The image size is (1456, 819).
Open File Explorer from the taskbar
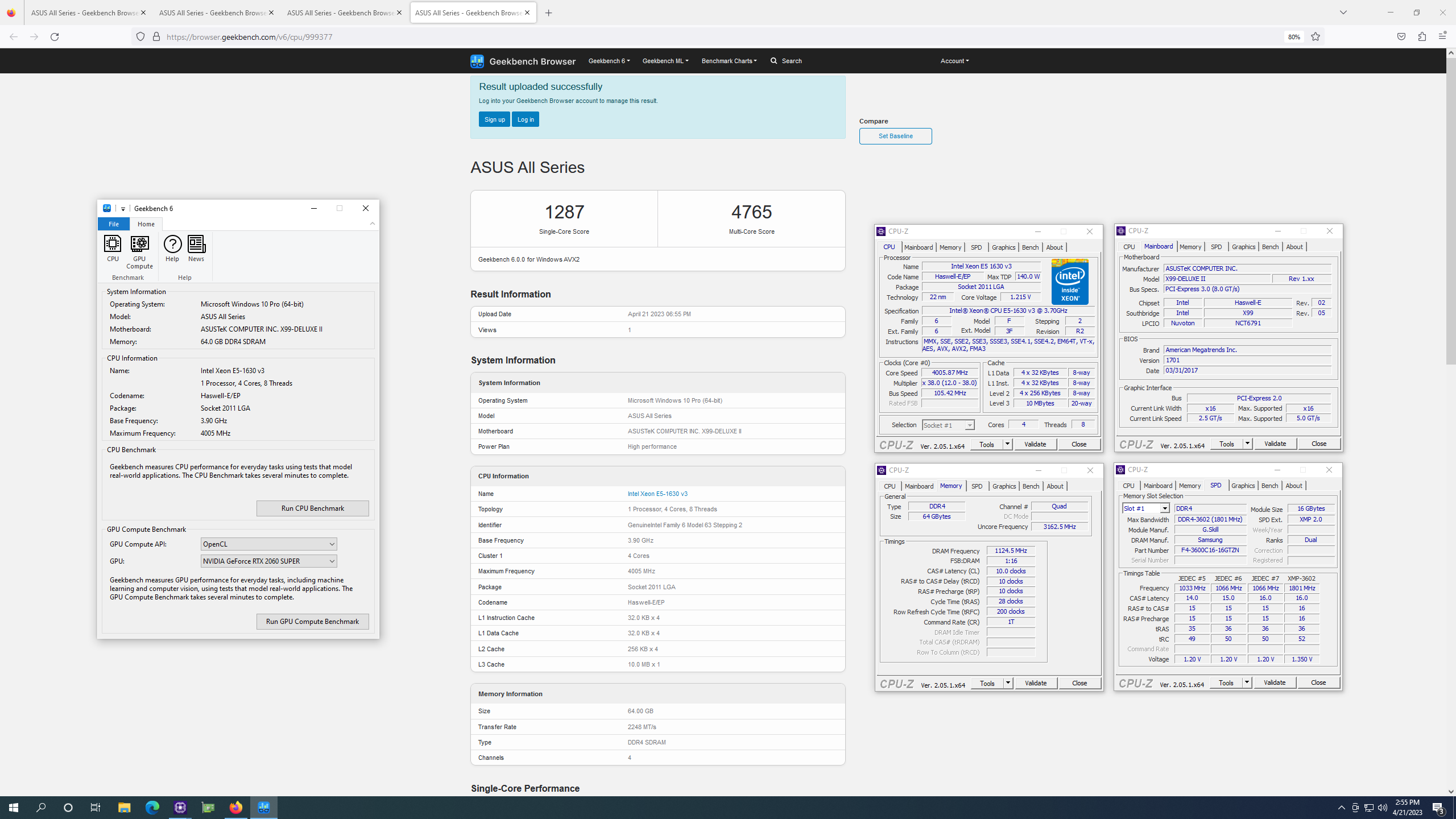(x=124, y=808)
